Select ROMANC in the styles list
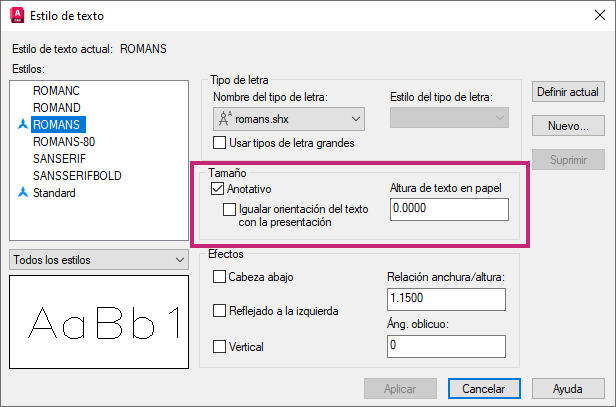Image resolution: width=616 pixels, height=407 pixels. click(x=56, y=90)
